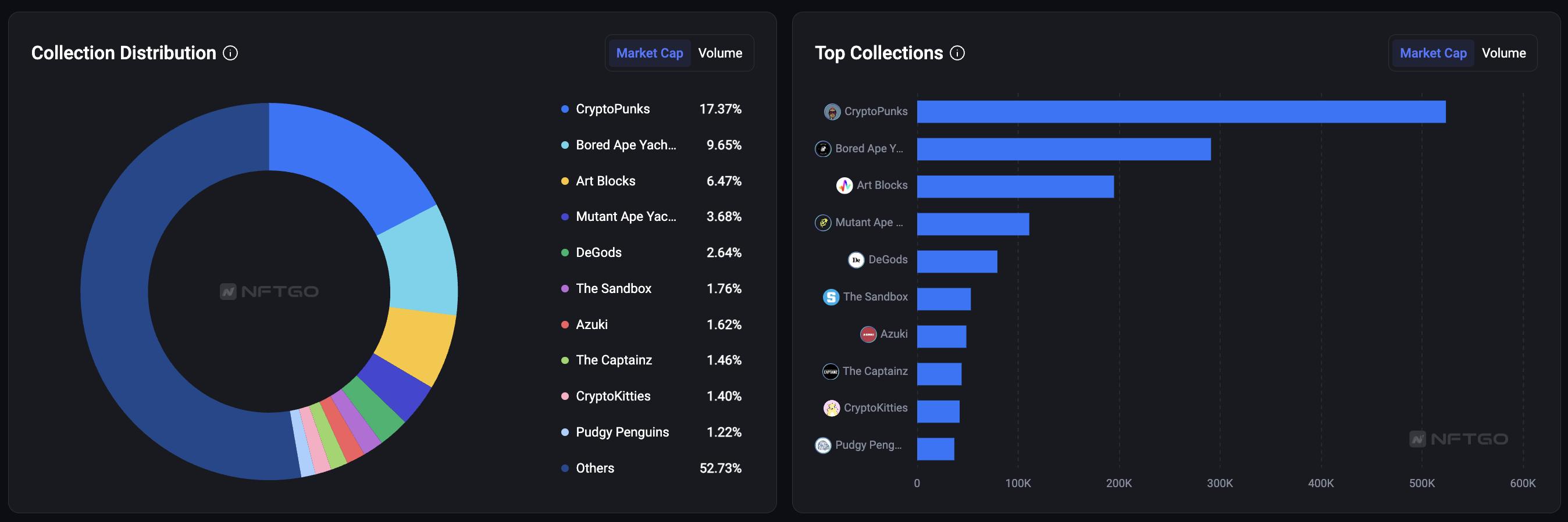Image resolution: width=1568 pixels, height=522 pixels.
Task: Click CryptoPunks legend label
Action: pyautogui.click(x=612, y=109)
